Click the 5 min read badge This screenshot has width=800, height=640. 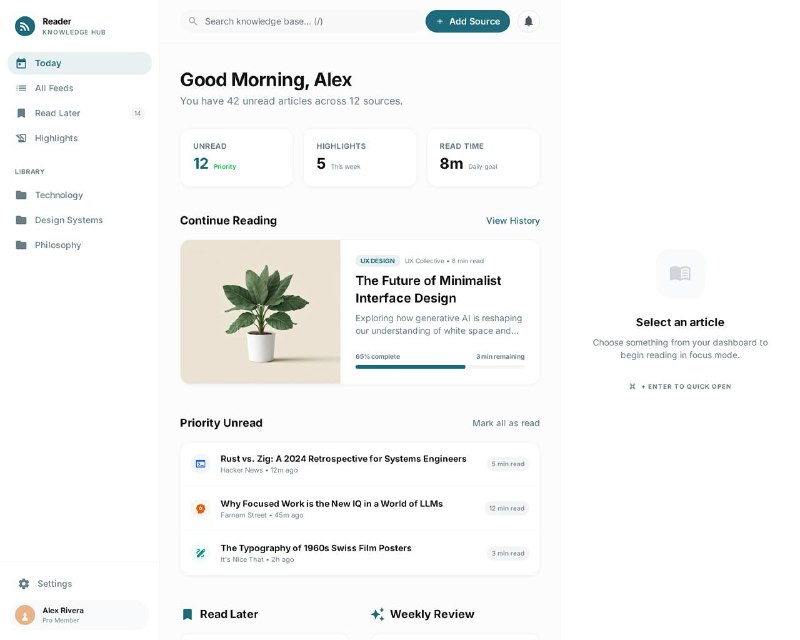[508, 464]
